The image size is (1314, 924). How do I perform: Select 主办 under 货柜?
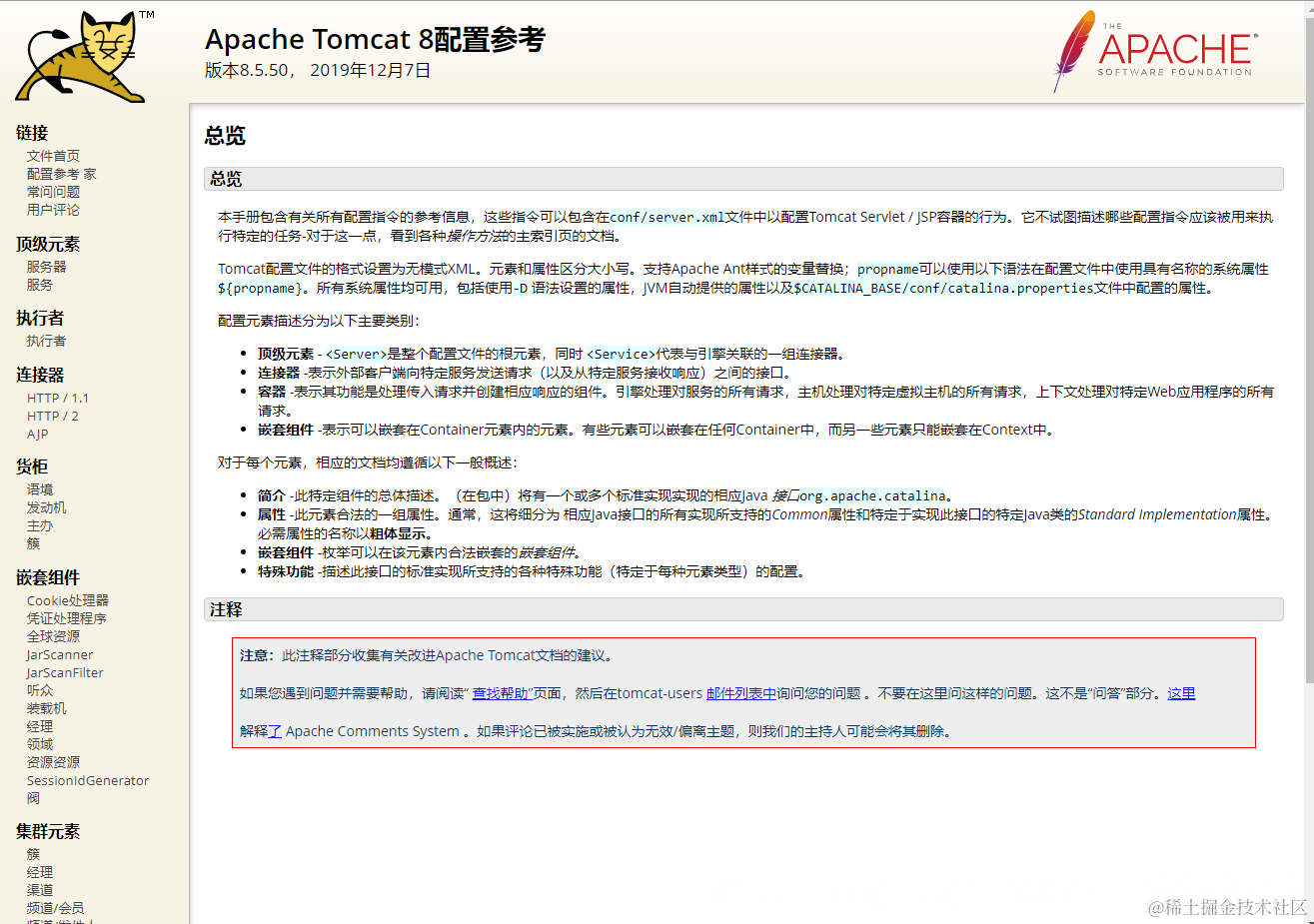click(40, 525)
